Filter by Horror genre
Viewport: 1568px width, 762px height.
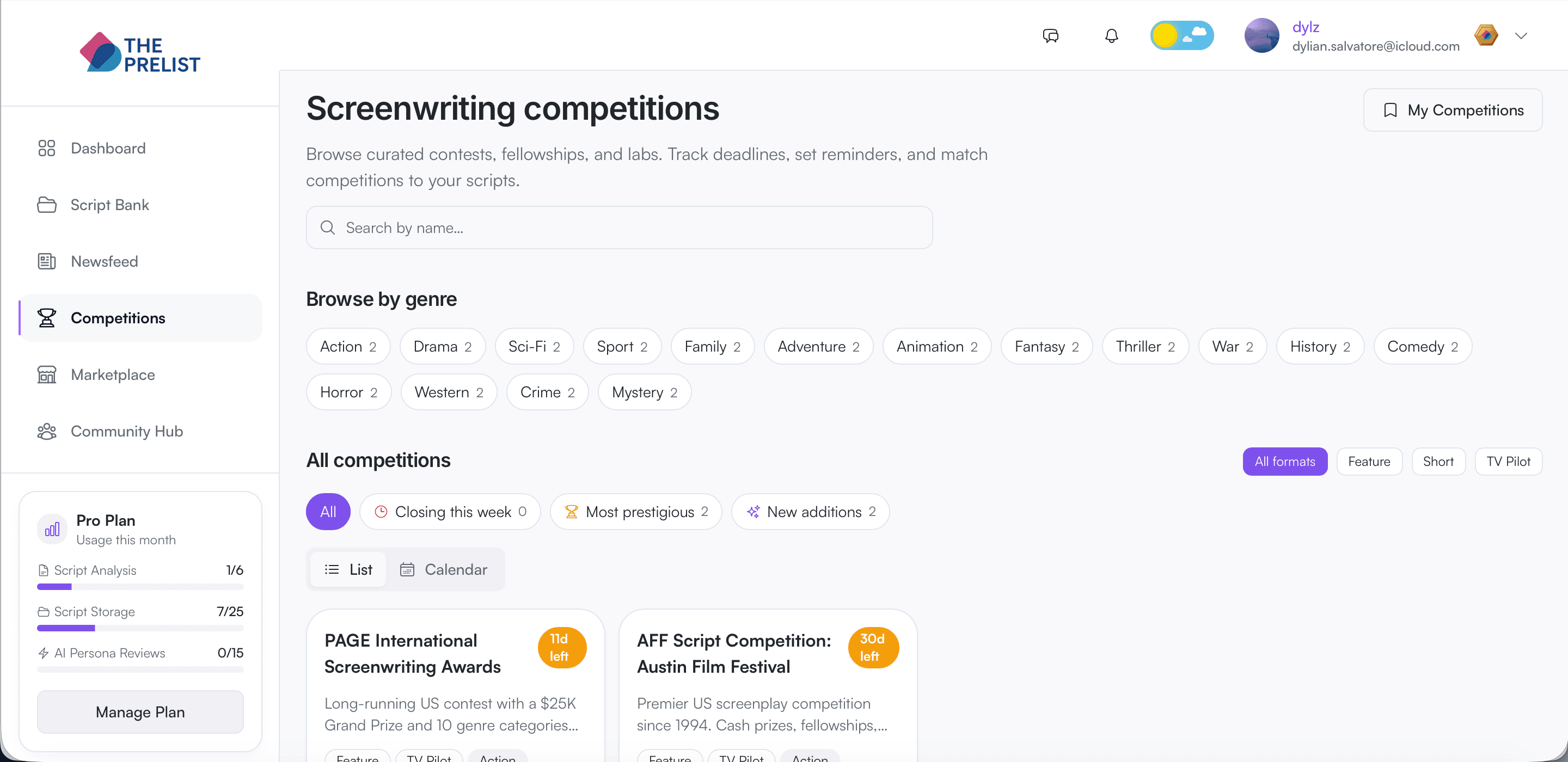click(x=348, y=392)
